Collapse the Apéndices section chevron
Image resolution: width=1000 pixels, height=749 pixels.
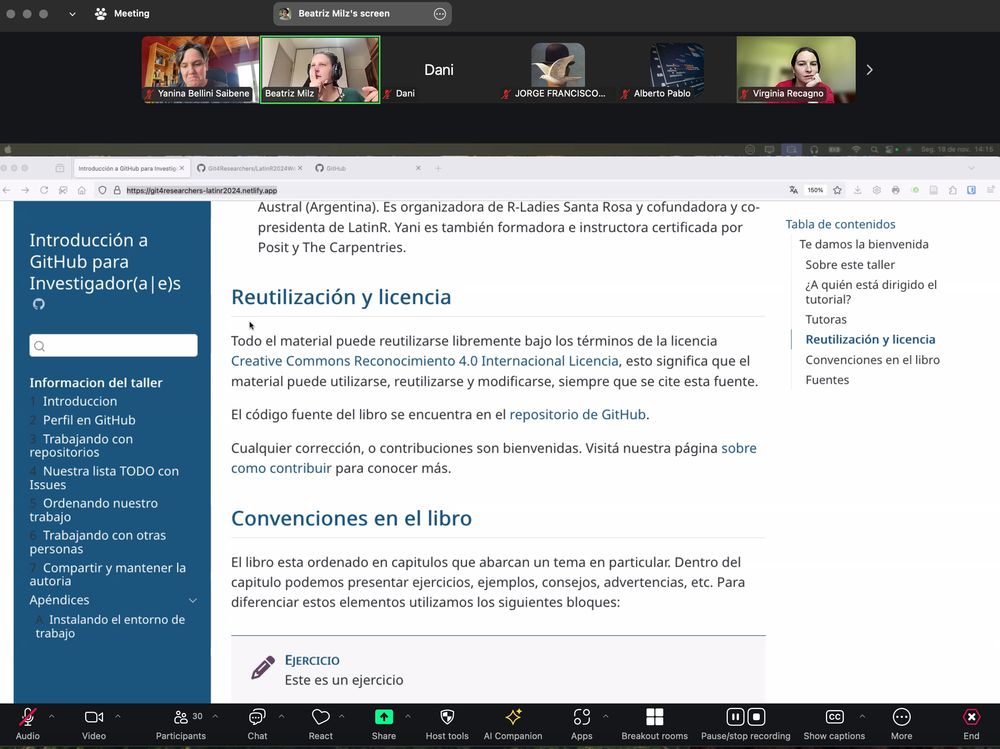(193, 600)
